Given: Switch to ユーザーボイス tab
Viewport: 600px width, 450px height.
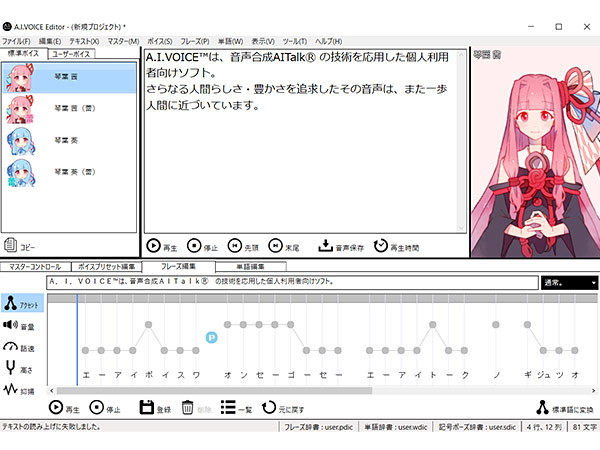Looking at the screenshot, I should coord(71,54).
